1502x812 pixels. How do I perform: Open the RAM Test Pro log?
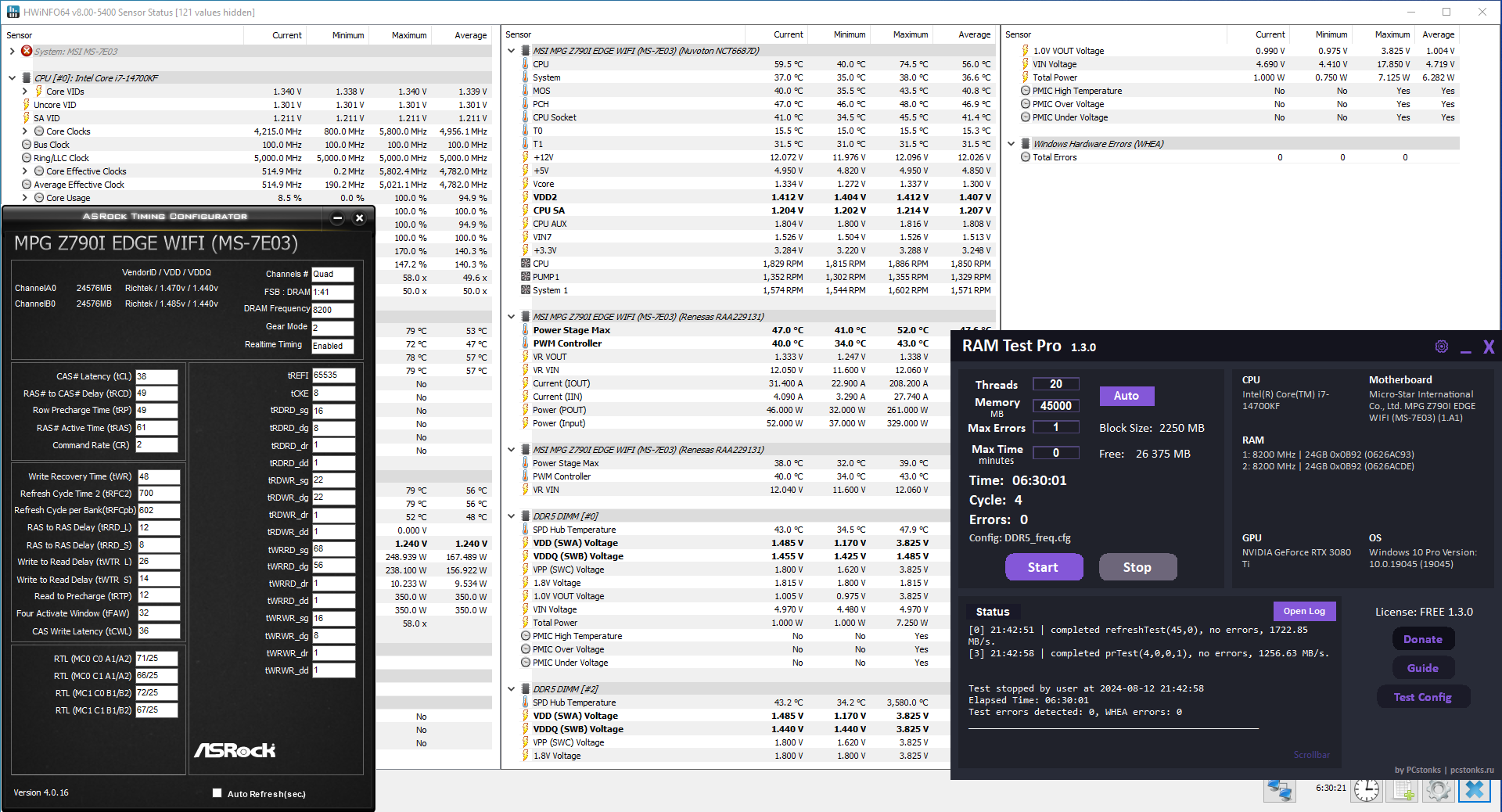click(1304, 611)
